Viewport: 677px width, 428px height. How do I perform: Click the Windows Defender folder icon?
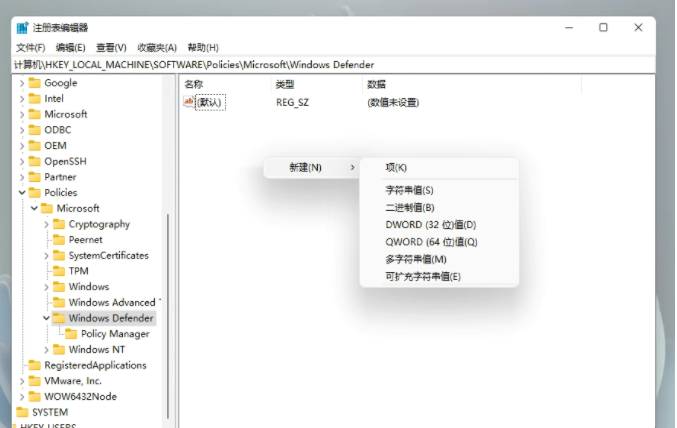(59, 318)
